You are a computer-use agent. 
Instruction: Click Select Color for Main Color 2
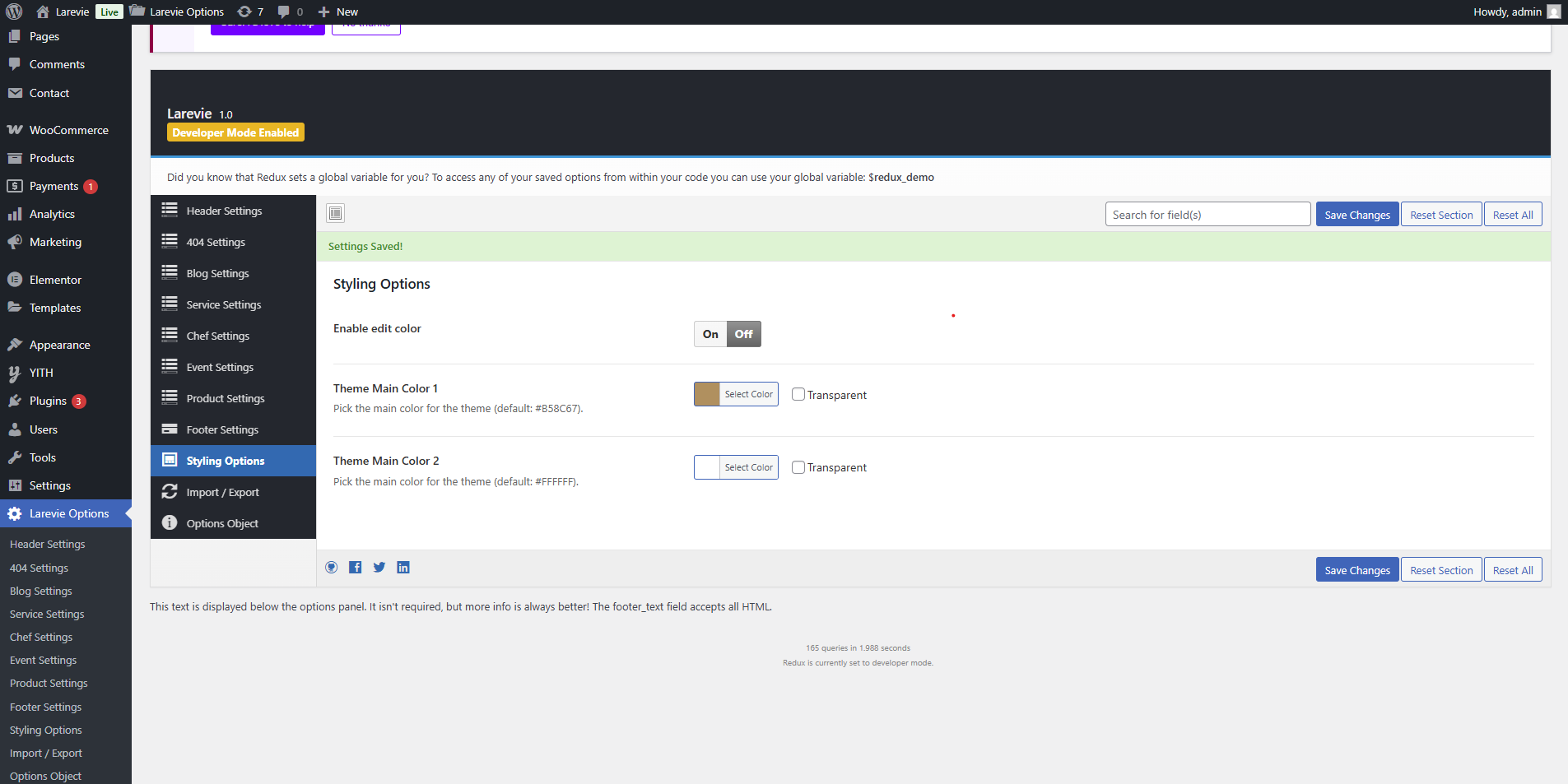(x=749, y=467)
